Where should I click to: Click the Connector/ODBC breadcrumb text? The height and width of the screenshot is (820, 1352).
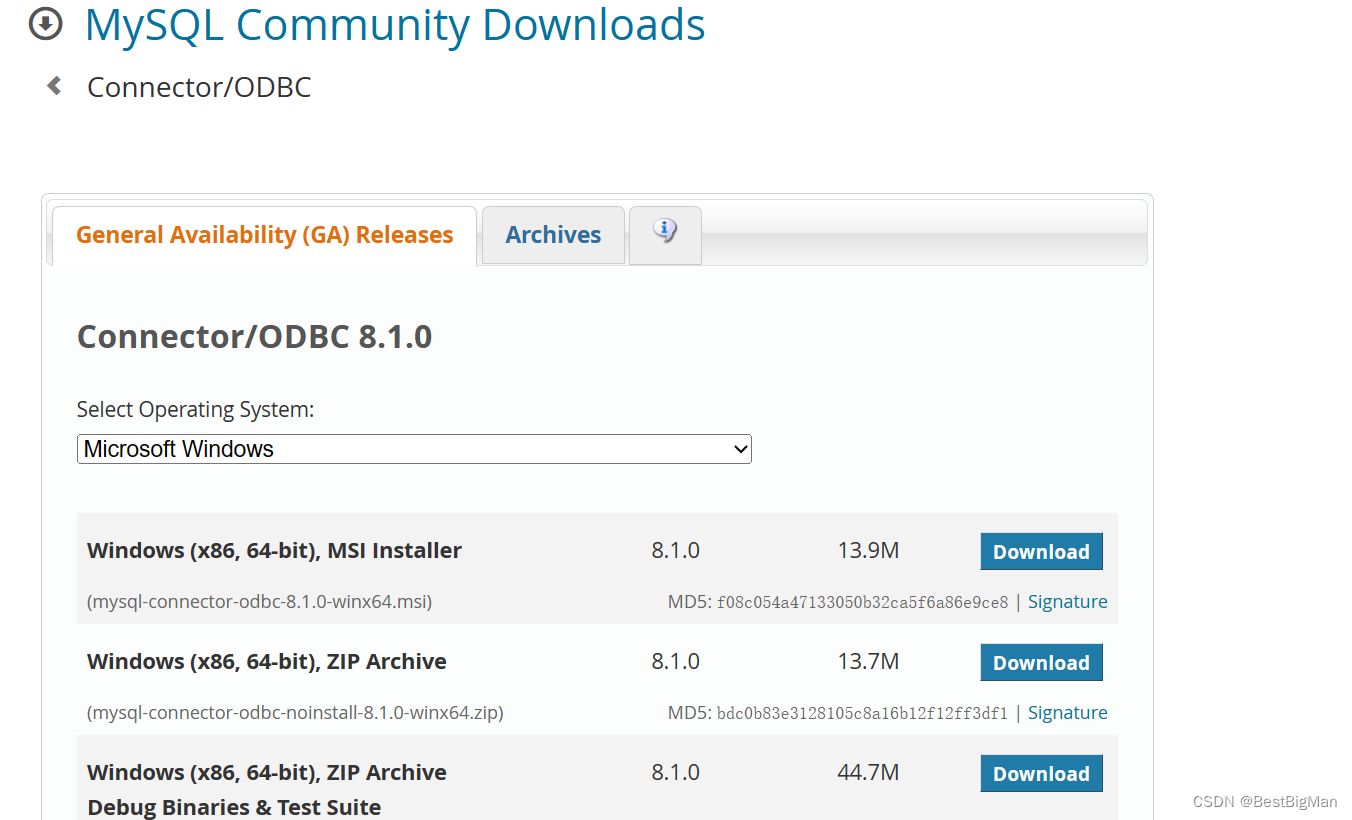[x=199, y=87]
